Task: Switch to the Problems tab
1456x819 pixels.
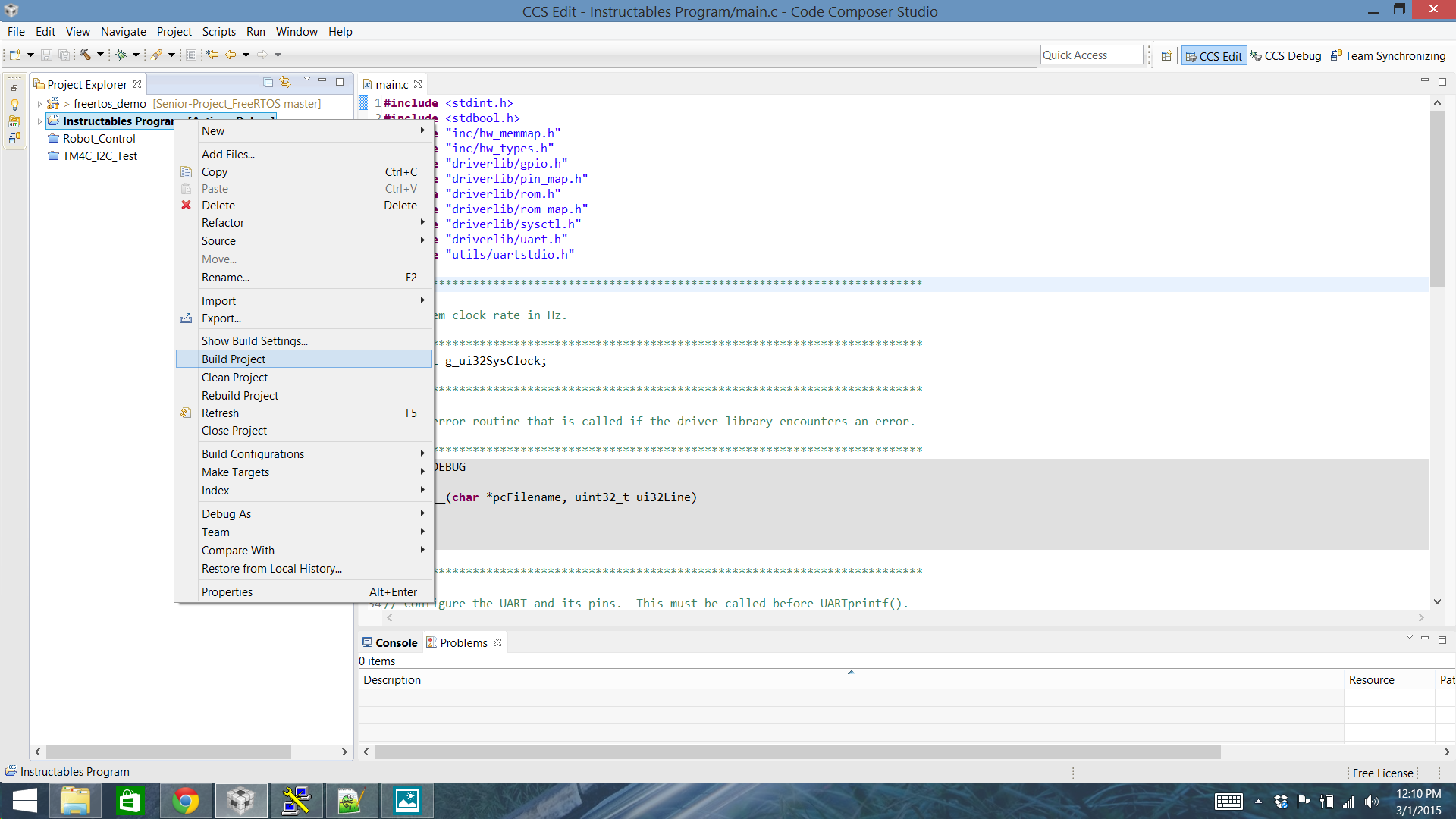Action: (463, 642)
